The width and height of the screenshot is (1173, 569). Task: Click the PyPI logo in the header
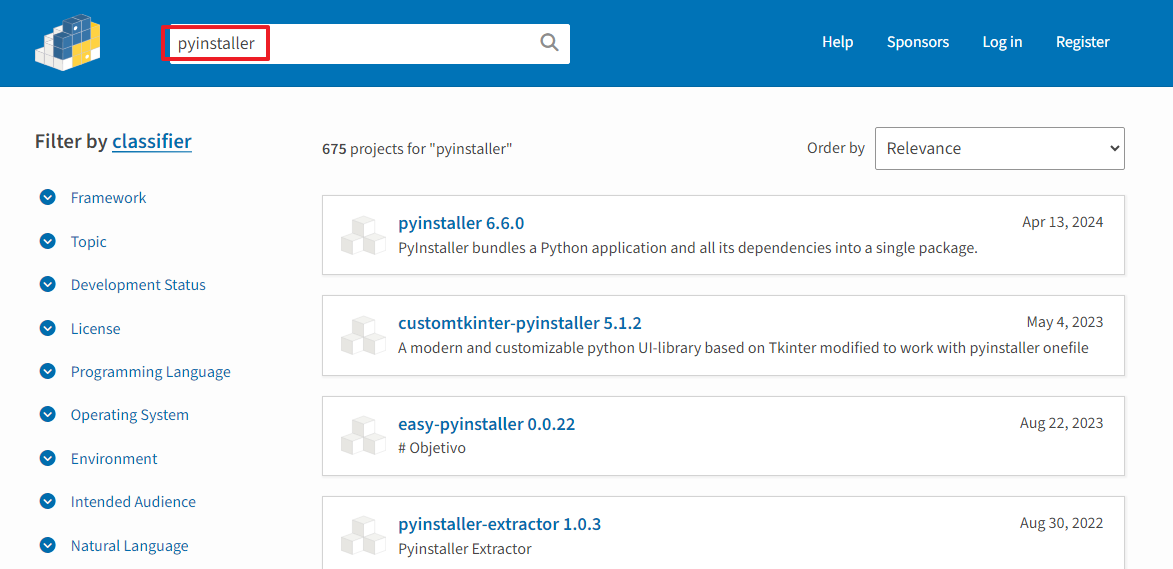pyautogui.click(x=68, y=43)
